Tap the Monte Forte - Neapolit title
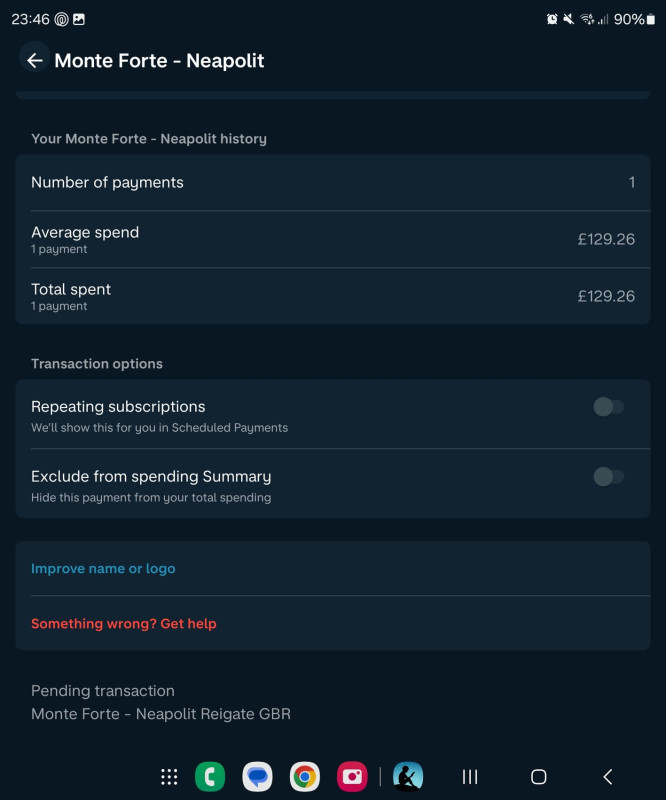Screen dimensions: 666x800 tap(159, 61)
